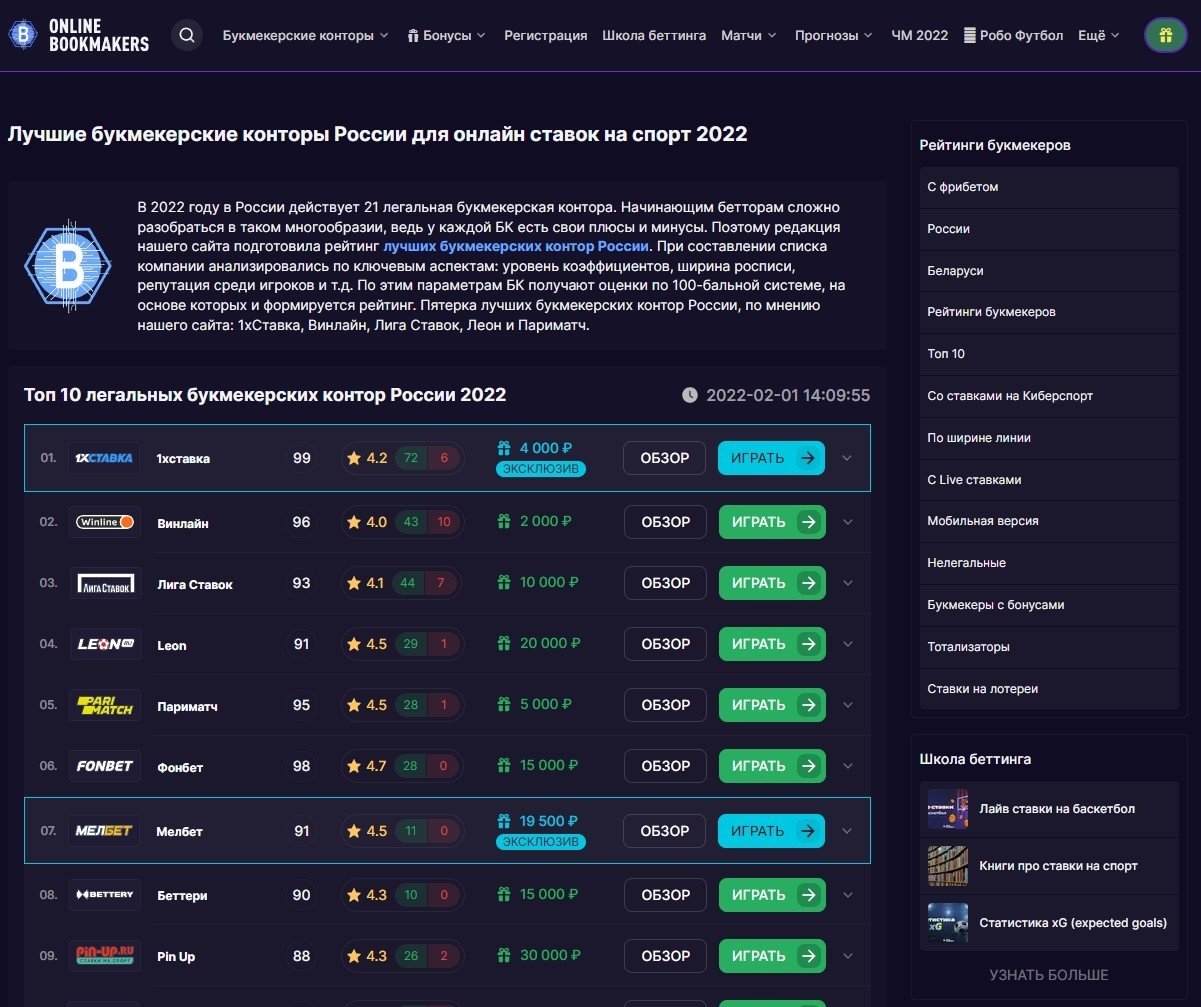Image resolution: width=1201 pixels, height=1007 pixels.
Task: Click the Bettery bookmaker logo
Action: tap(104, 894)
